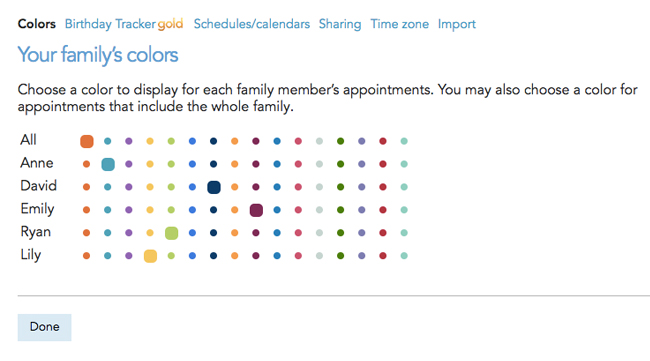Open the Import tab
This screenshot has width=650, height=361.
tap(456, 24)
